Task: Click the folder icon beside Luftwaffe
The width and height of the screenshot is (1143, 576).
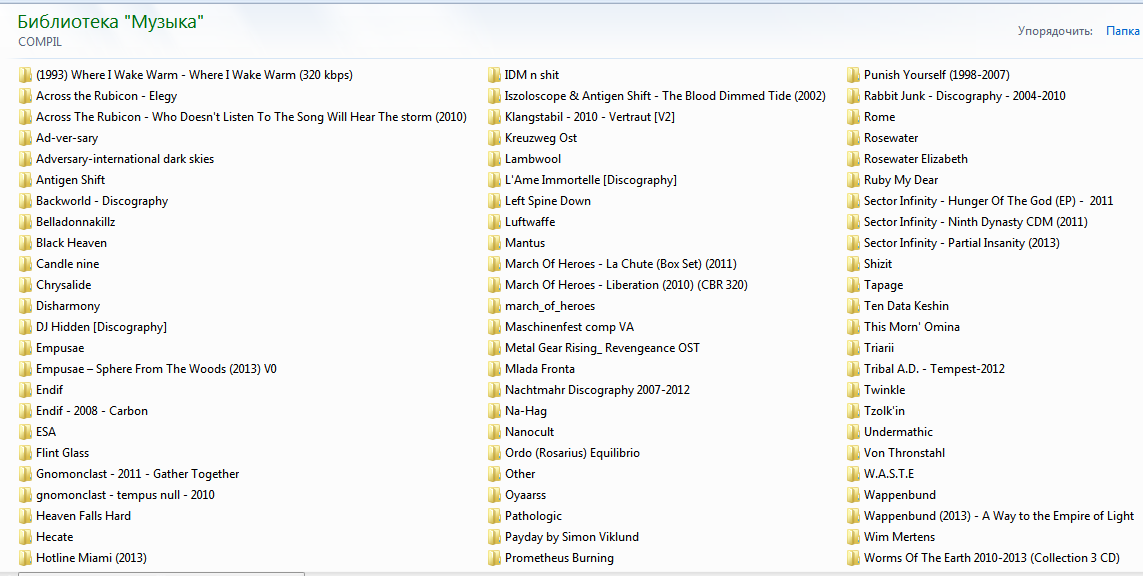Action: [494, 222]
